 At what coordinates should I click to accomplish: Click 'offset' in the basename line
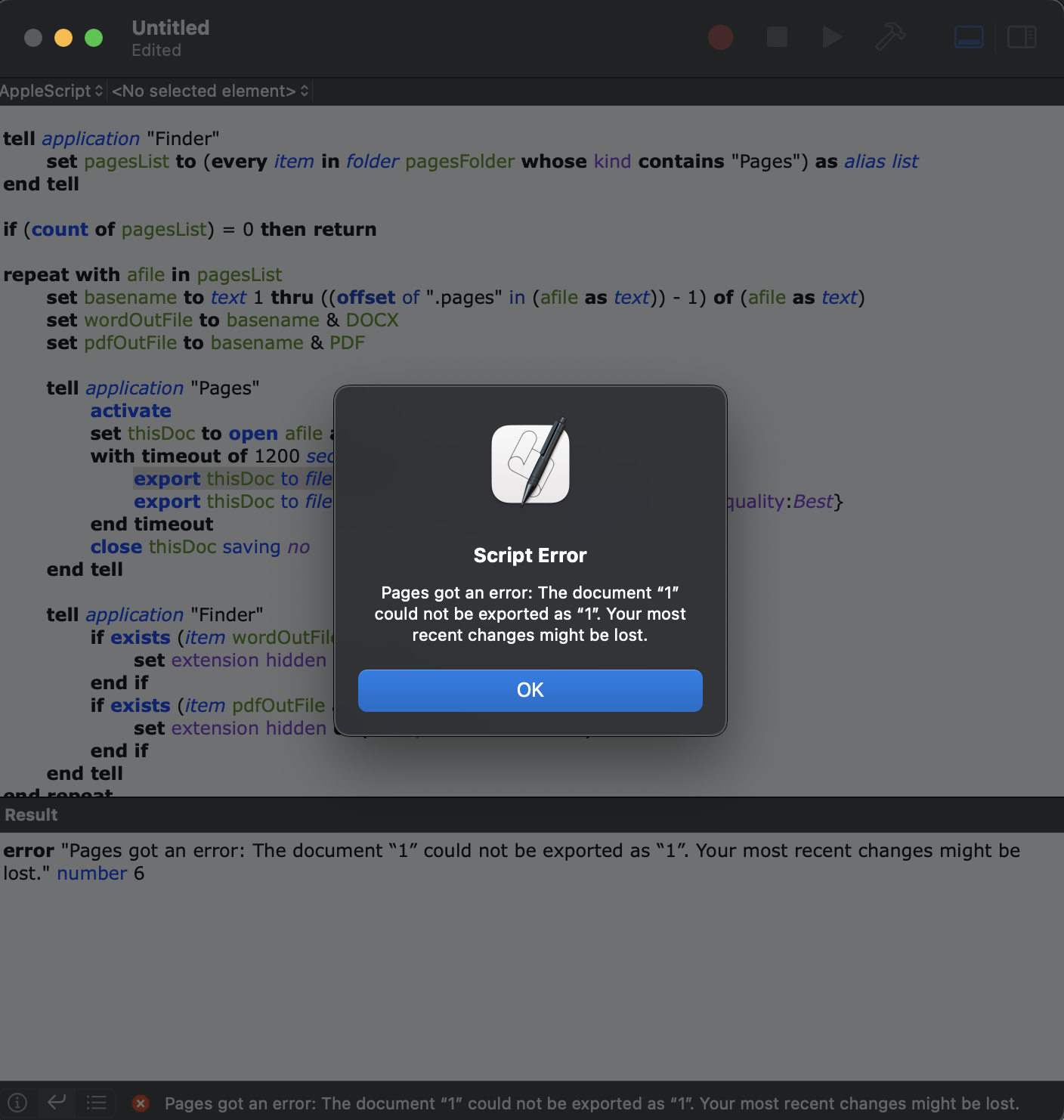coord(367,298)
